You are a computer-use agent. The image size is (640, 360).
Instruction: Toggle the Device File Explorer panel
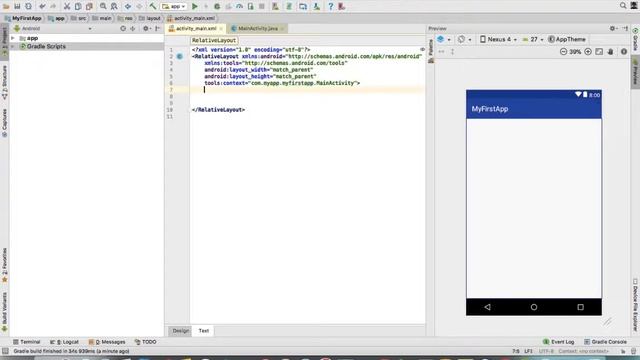tap(635, 305)
